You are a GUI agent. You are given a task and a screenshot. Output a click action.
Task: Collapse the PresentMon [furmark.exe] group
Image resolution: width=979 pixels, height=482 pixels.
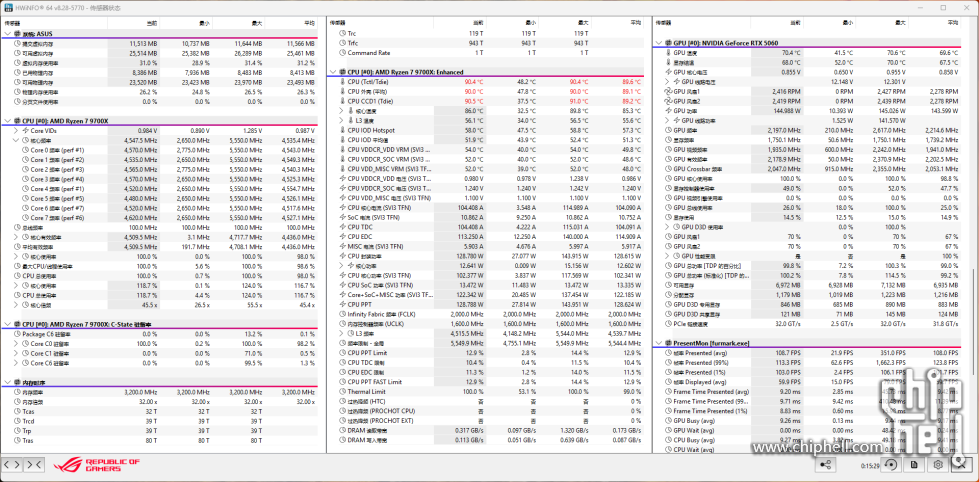click(x=659, y=343)
